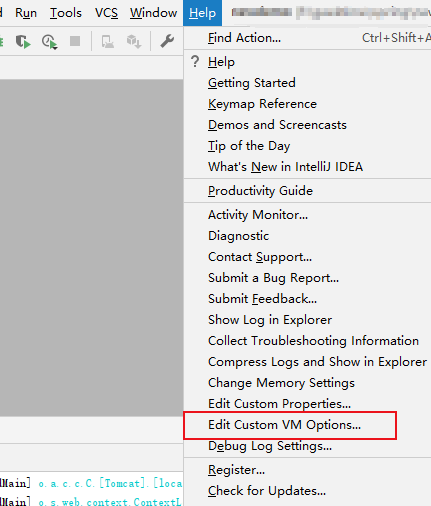Screen dimensions: 431x506
Task: Open settings via the wrench icon
Action: click(167, 41)
